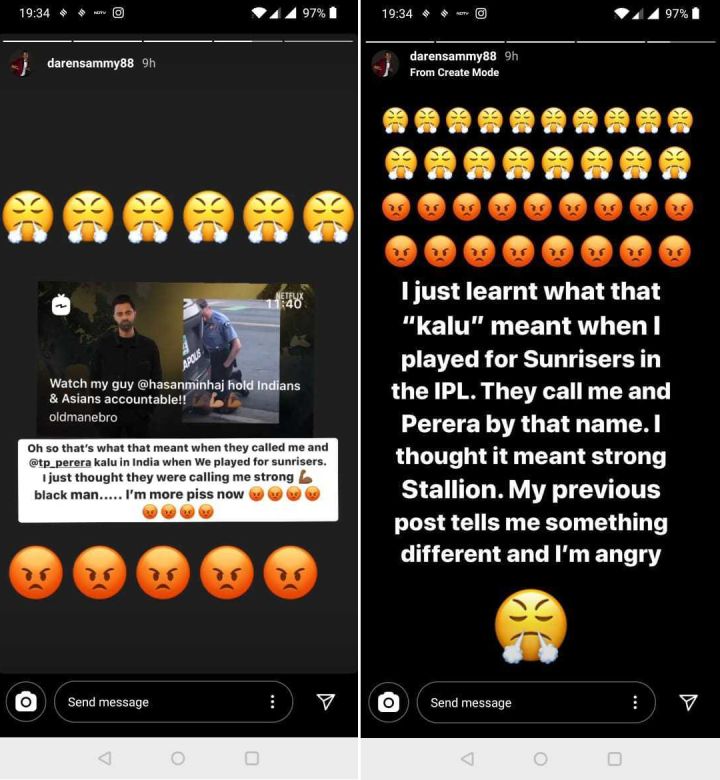Click the right Send message field

536,702
